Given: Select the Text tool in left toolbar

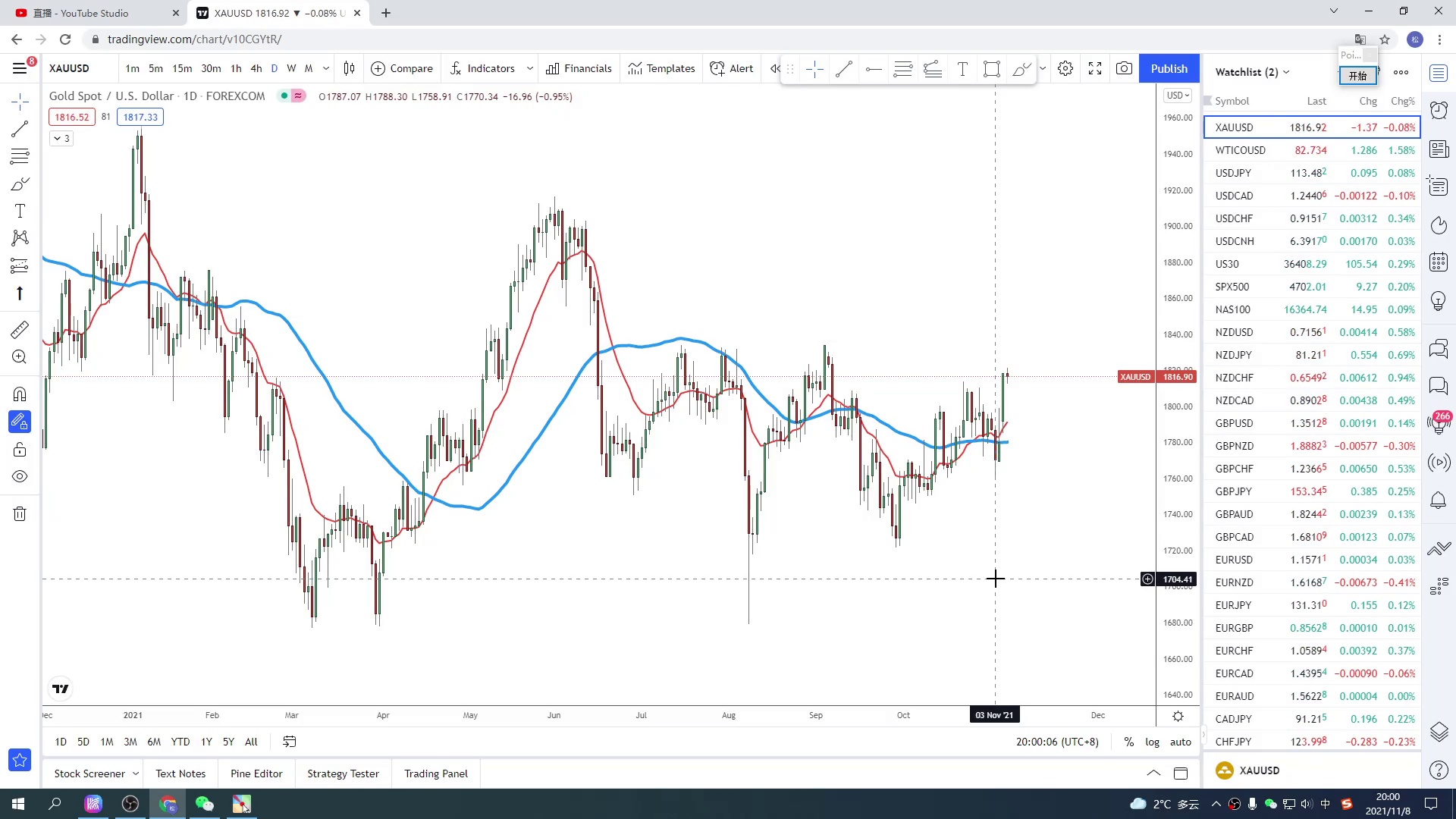Looking at the screenshot, I should pos(20,212).
